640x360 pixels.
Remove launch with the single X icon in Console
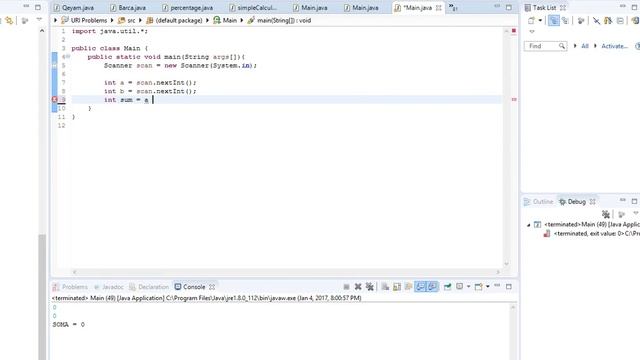pos(358,287)
